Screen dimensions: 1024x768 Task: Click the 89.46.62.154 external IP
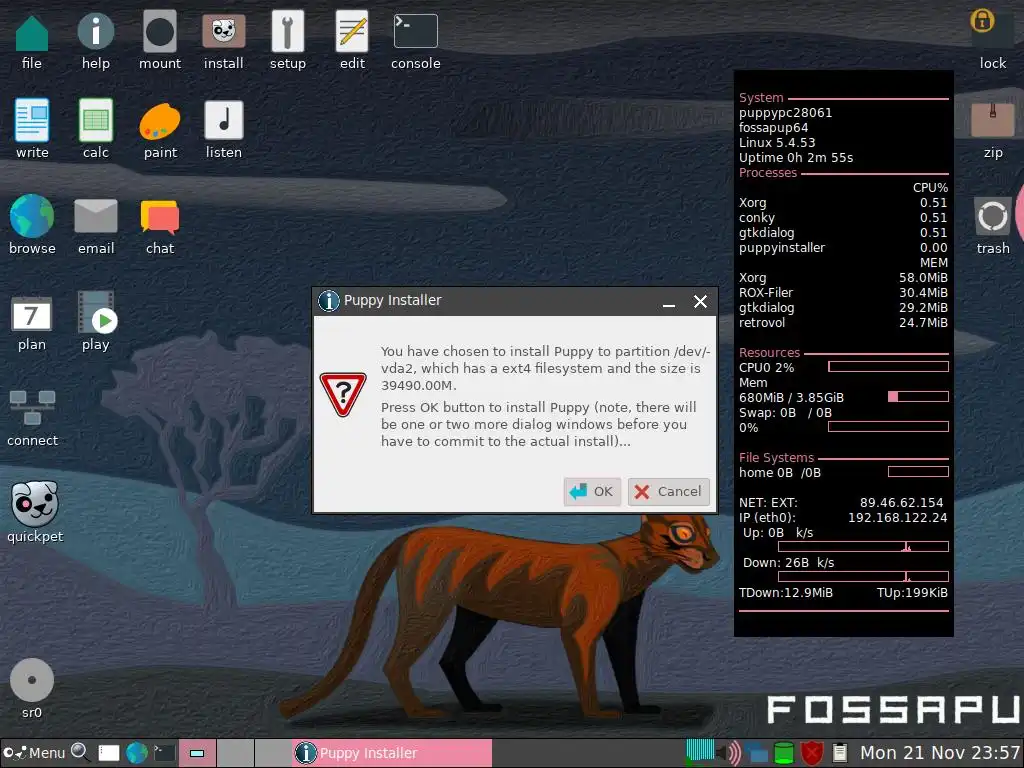[x=901, y=503]
